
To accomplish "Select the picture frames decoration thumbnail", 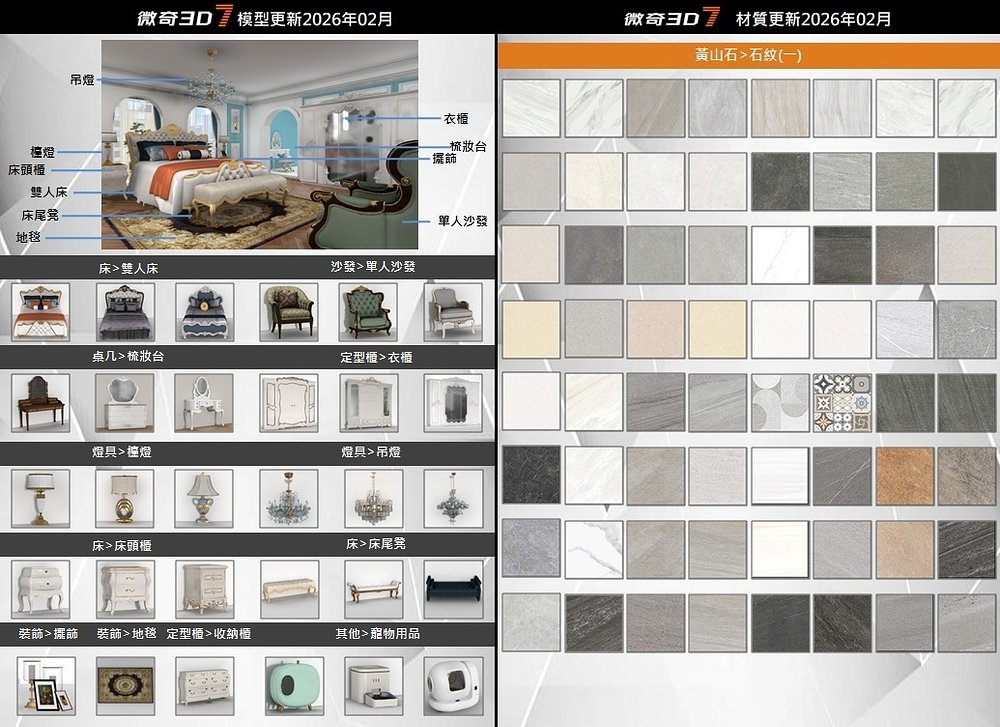I will 46,686.
